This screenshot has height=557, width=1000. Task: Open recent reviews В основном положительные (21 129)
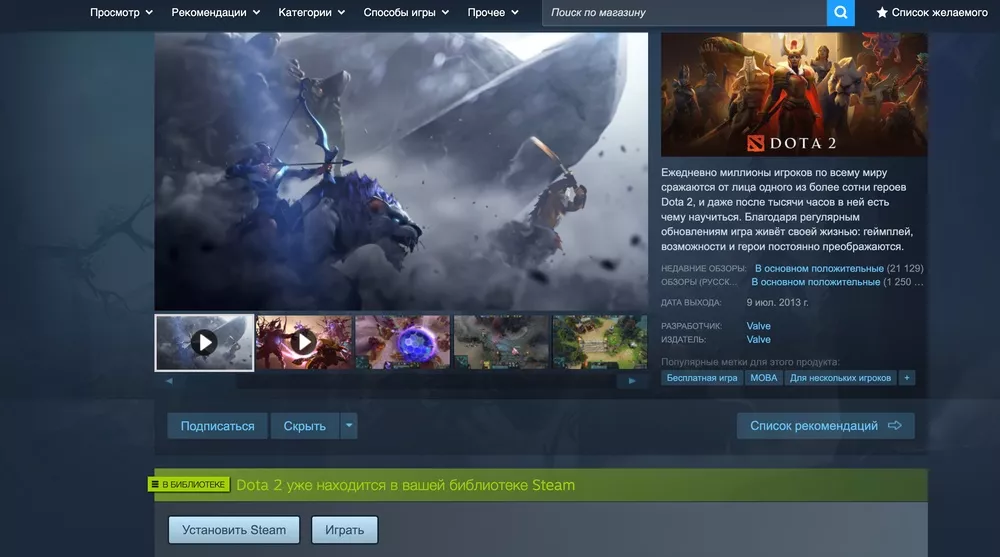(x=839, y=268)
